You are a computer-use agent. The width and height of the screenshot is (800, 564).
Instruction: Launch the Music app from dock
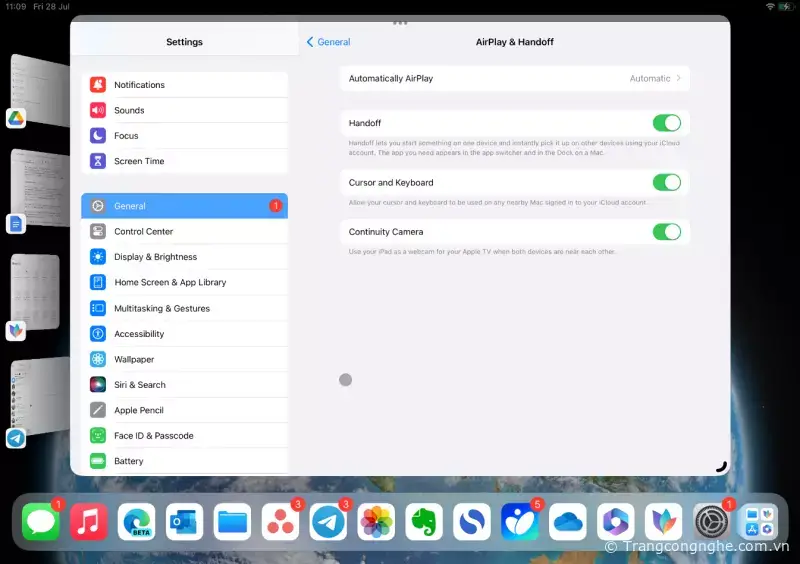[x=89, y=522]
